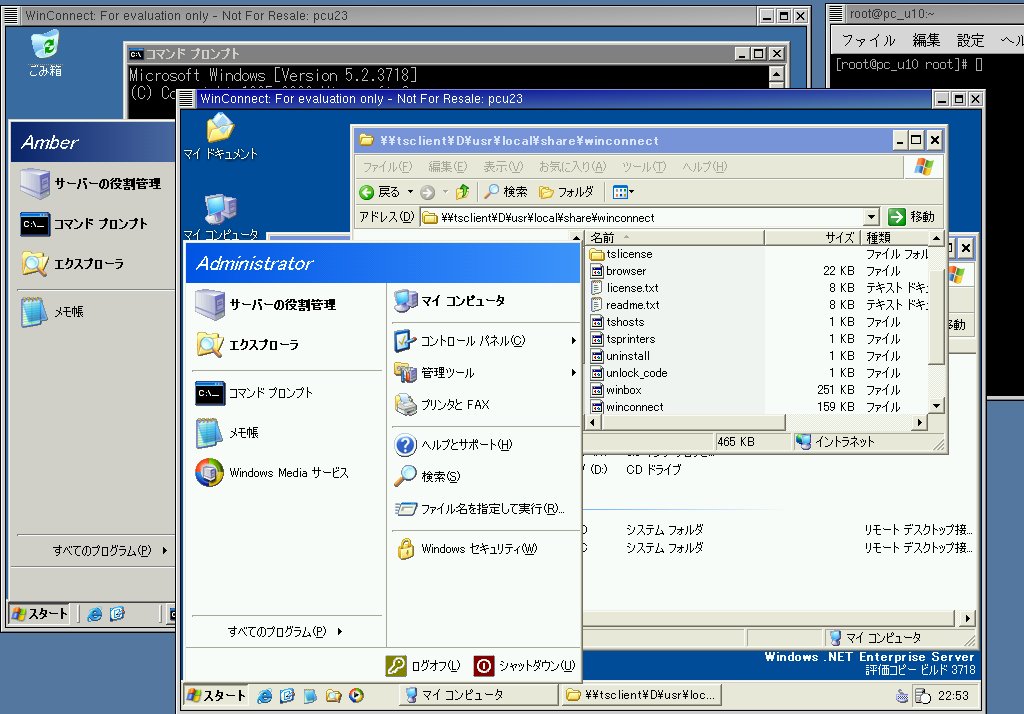Expand すべてのプログラム in Administrator menu

285,631
